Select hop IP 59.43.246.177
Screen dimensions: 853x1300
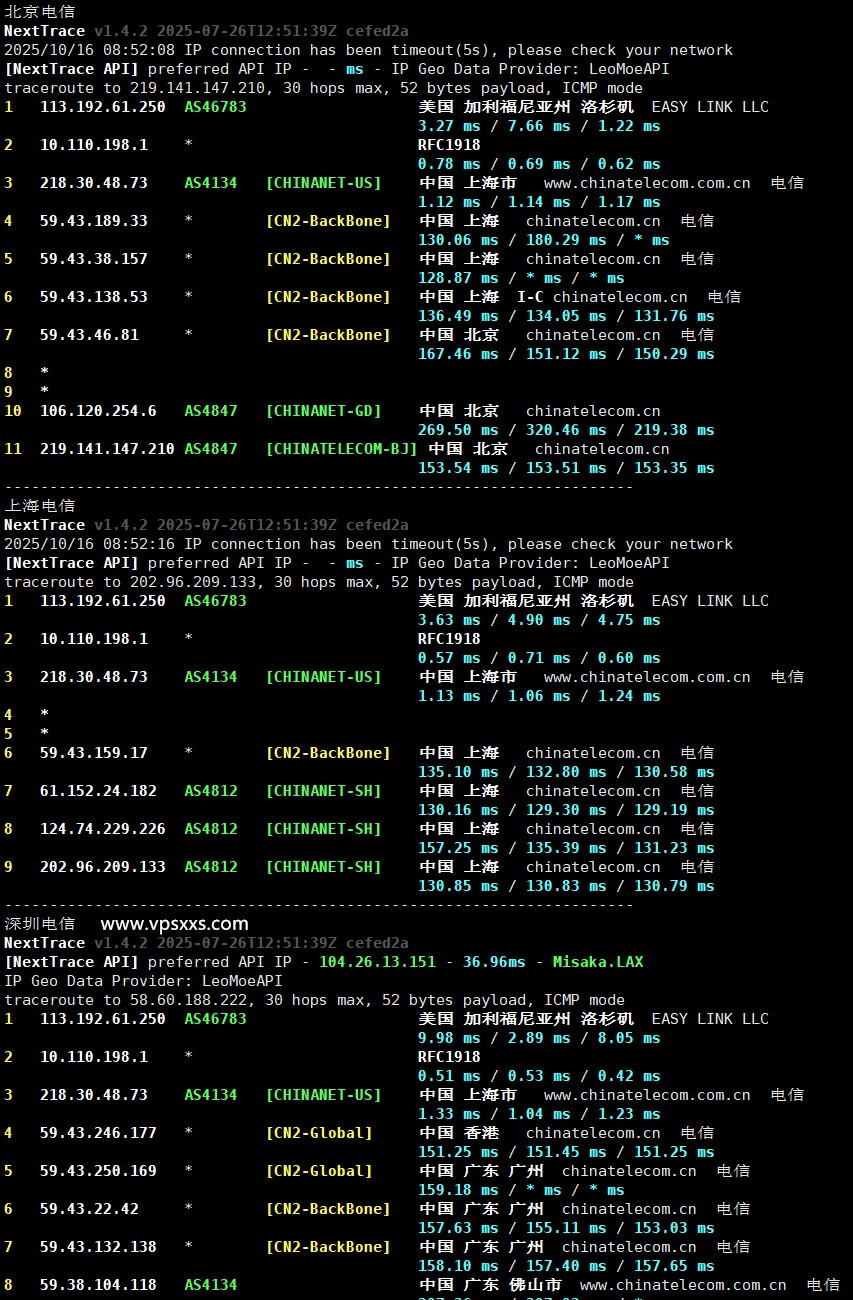click(98, 1133)
